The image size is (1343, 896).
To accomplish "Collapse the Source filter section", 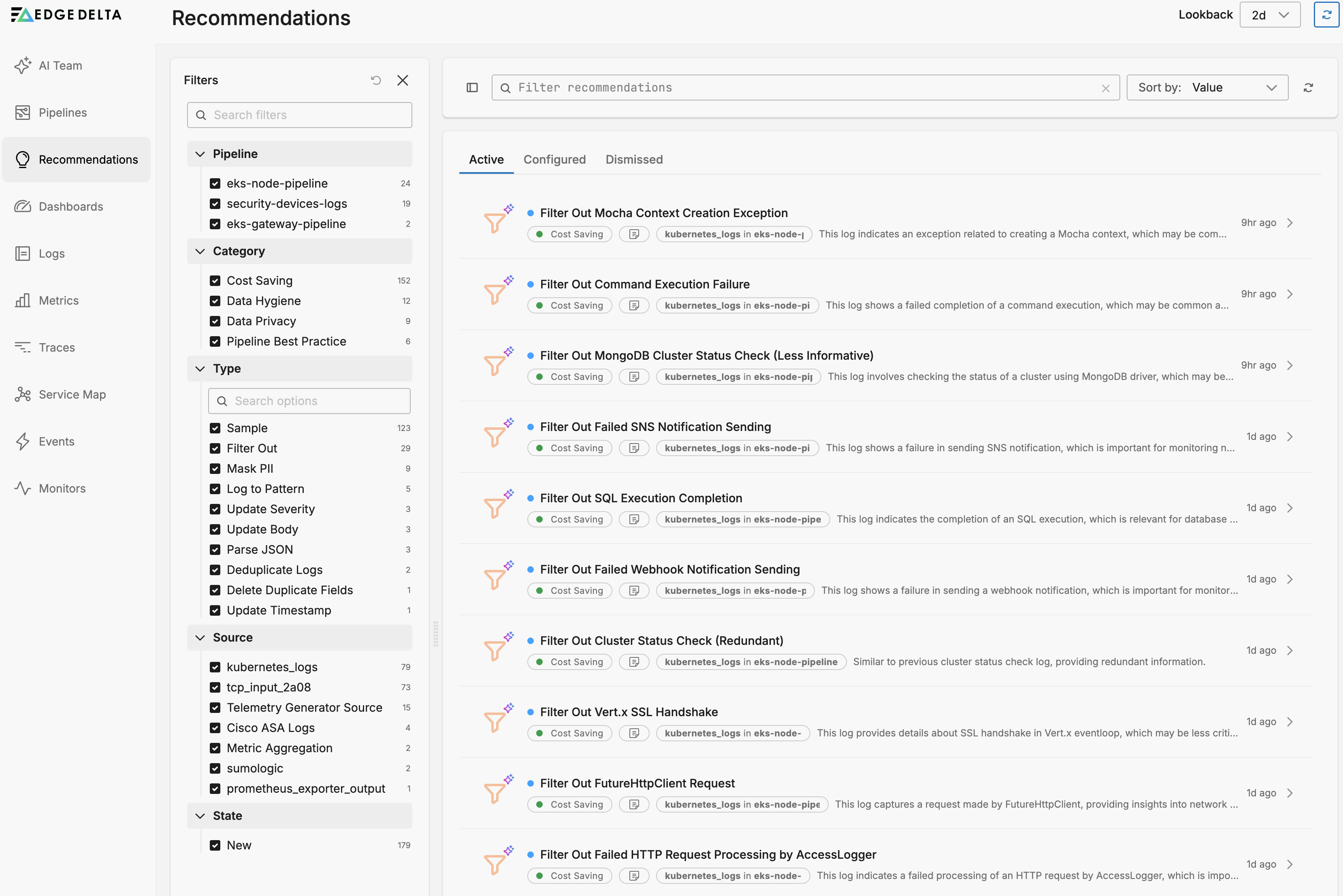I will [x=200, y=638].
